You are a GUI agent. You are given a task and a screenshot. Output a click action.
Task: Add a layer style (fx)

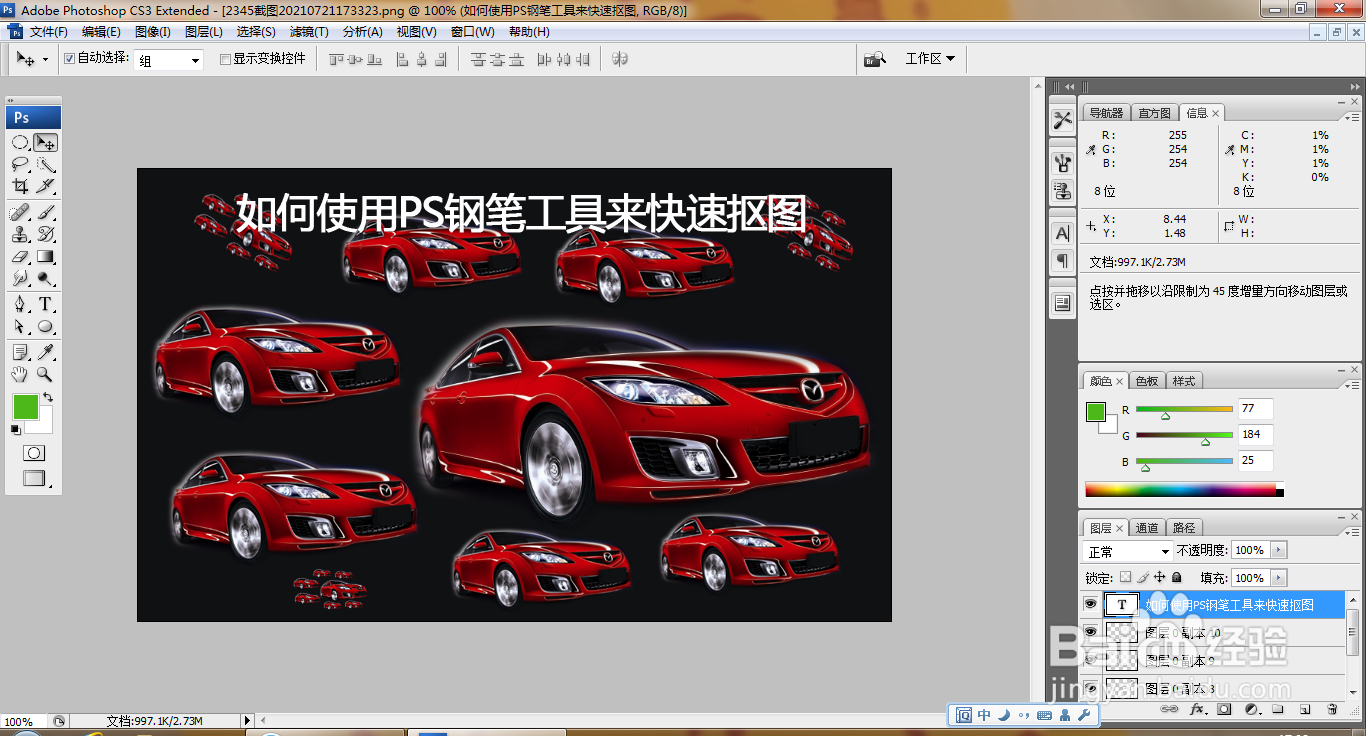pos(1196,709)
